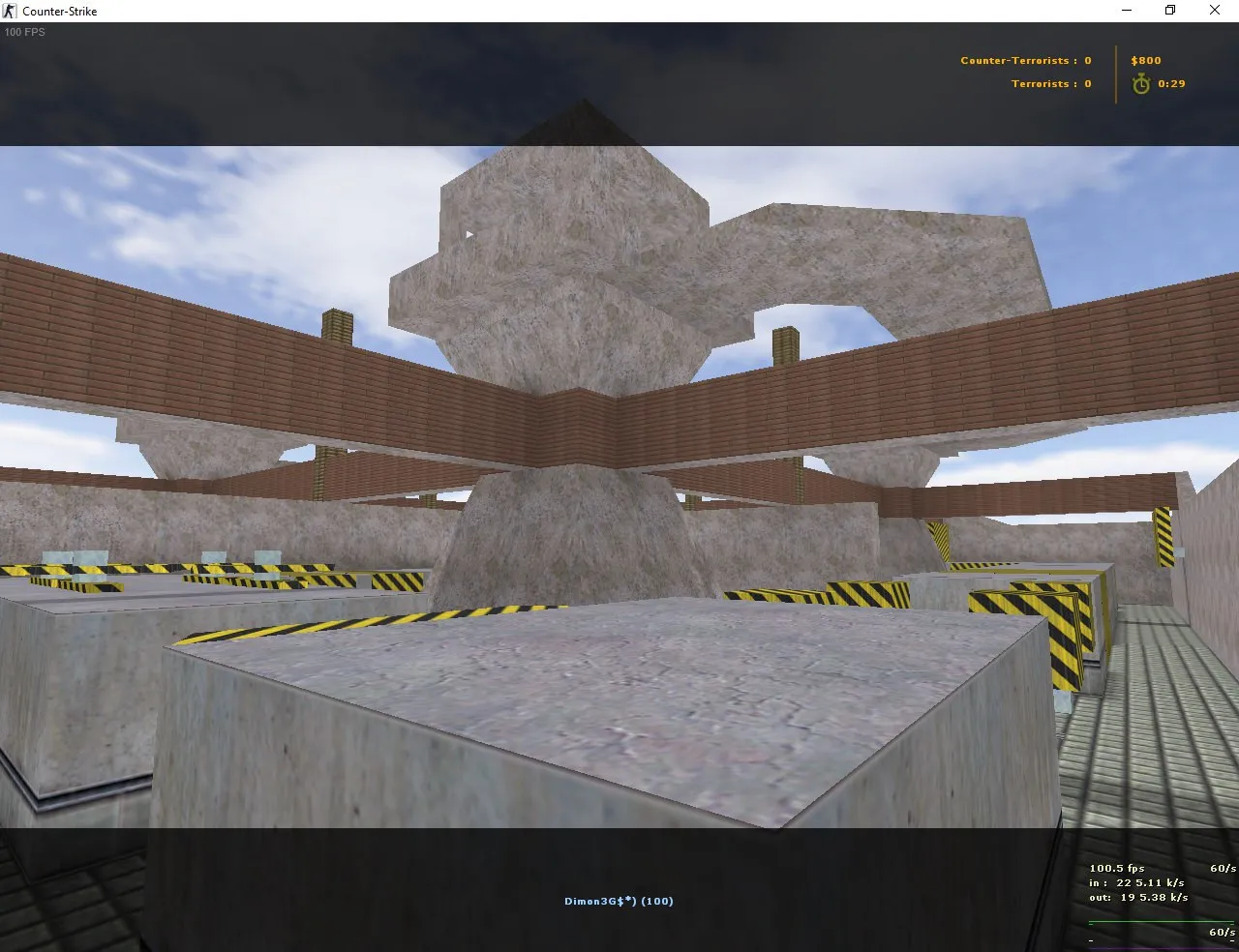
Task: Close the Counter-Strike window
Action: tap(1215, 11)
